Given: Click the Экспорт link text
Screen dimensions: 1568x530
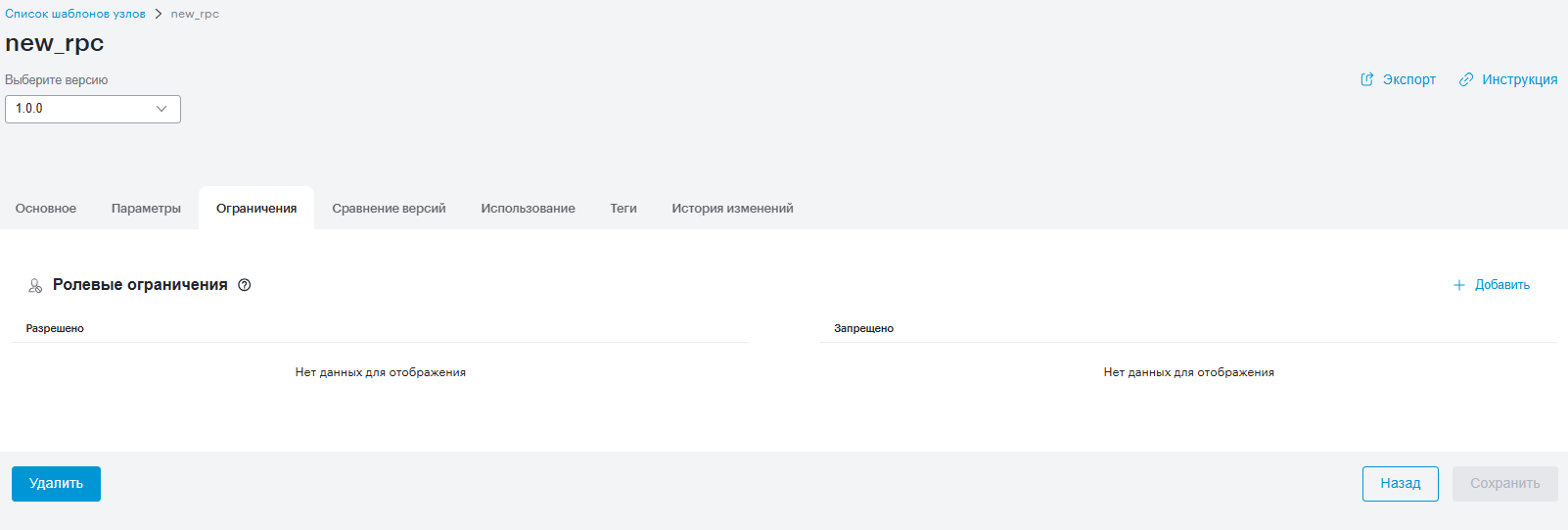Looking at the screenshot, I should 1408,79.
